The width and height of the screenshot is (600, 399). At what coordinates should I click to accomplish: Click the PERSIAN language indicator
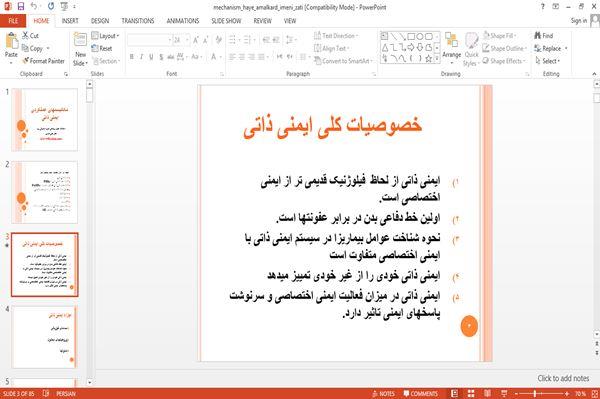click(66, 393)
